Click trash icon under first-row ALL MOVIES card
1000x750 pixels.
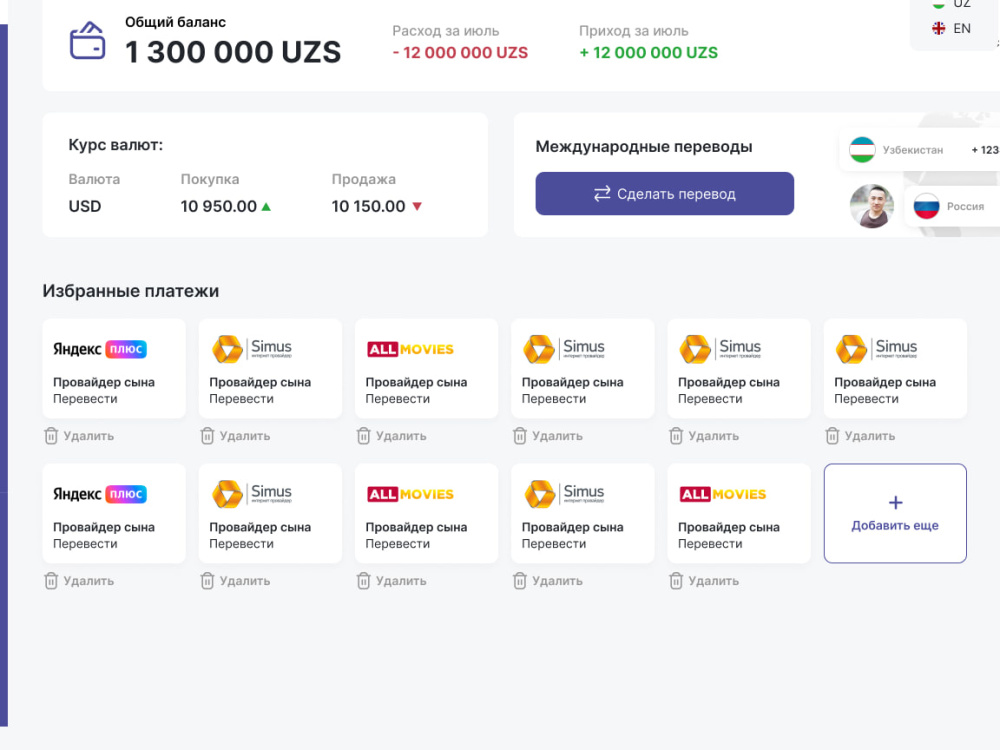364,436
